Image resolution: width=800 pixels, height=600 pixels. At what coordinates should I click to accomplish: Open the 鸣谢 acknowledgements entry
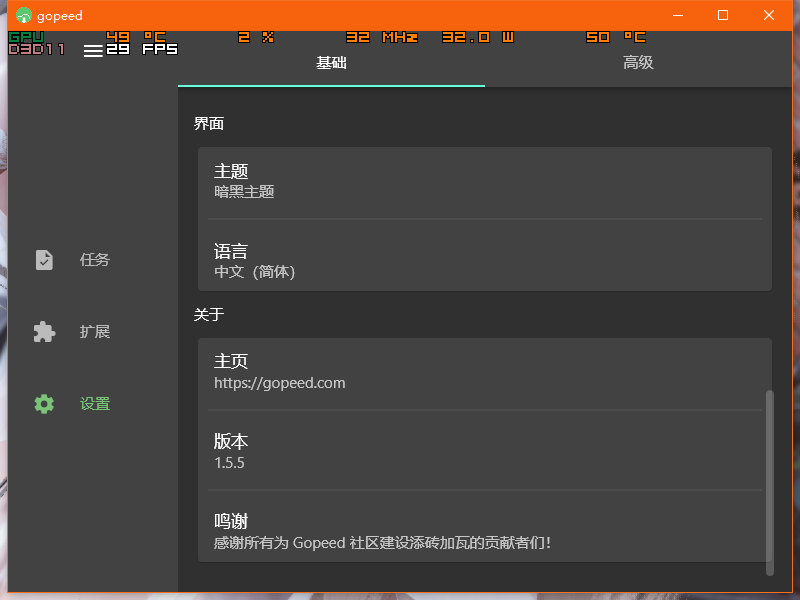click(x=484, y=531)
